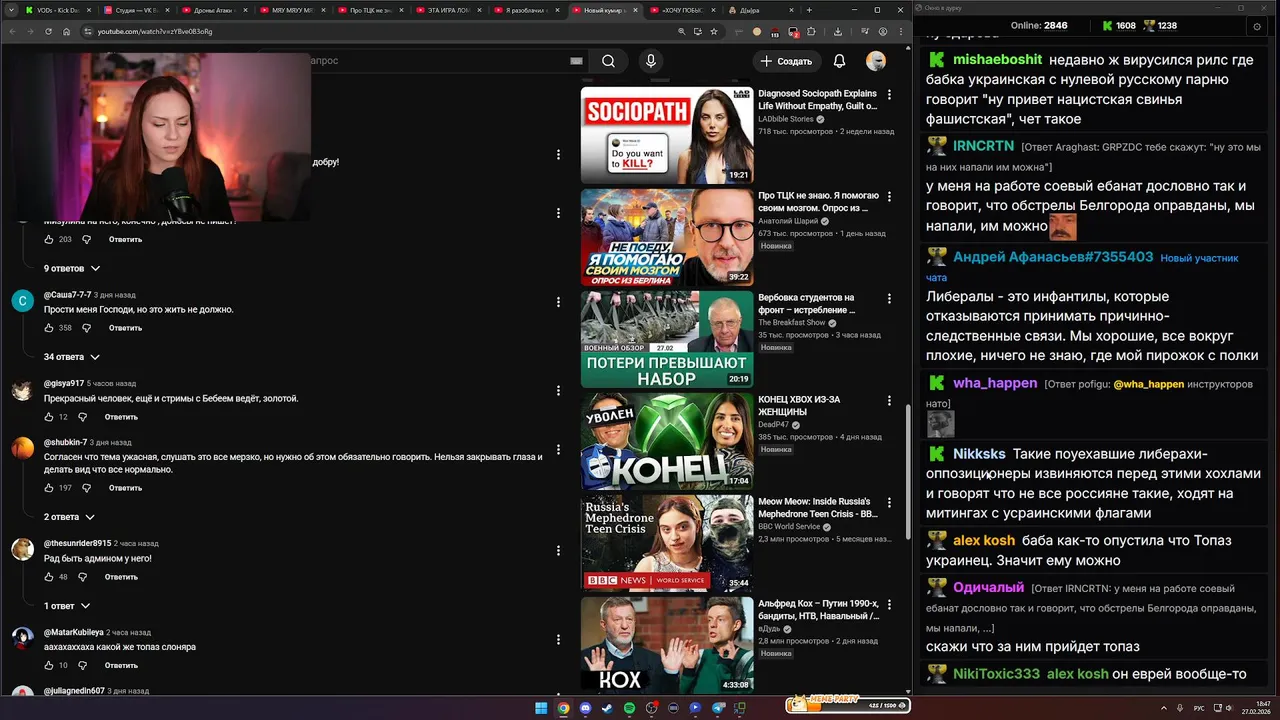The width and height of the screenshot is (1280, 720).
Task: Open the LADbible Stories channel link
Action: pyautogui.click(x=786, y=119)
